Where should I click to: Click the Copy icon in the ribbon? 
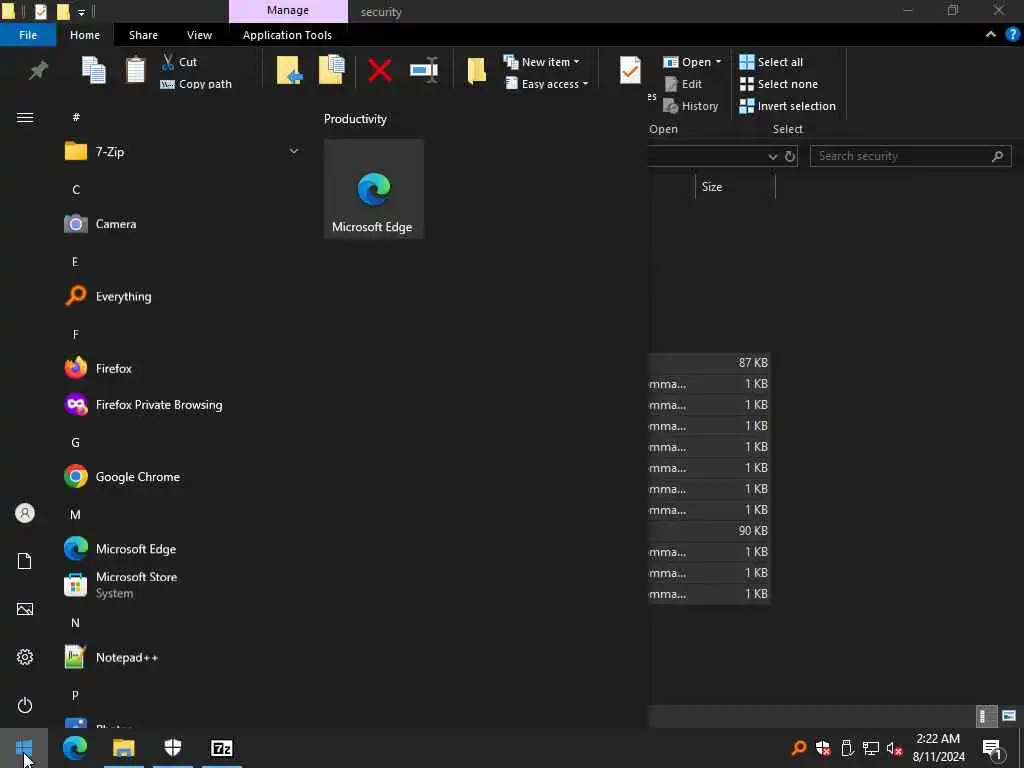click(93, 71)
